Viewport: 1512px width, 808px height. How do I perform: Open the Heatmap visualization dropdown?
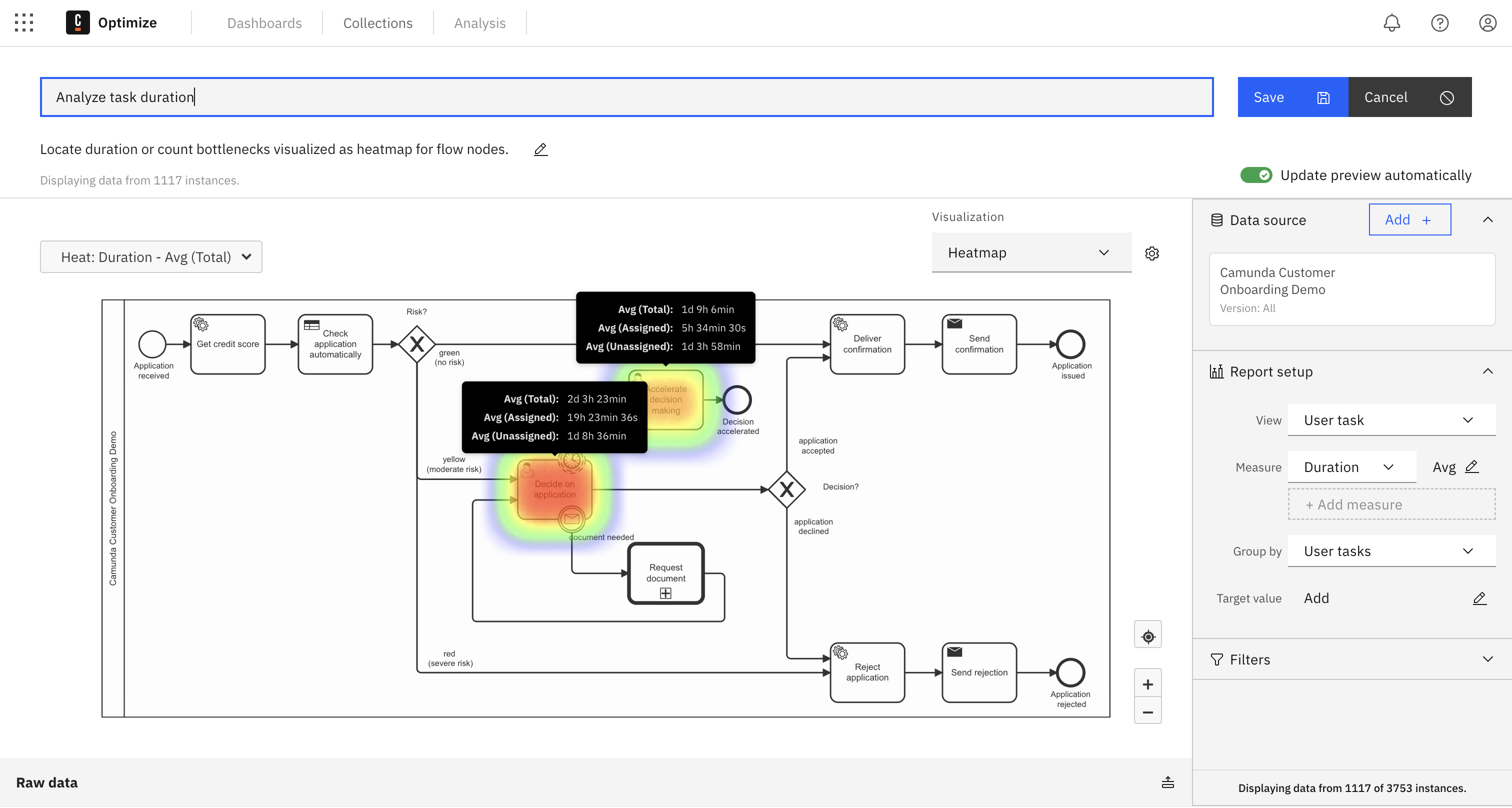click(x=1031, y=252)
